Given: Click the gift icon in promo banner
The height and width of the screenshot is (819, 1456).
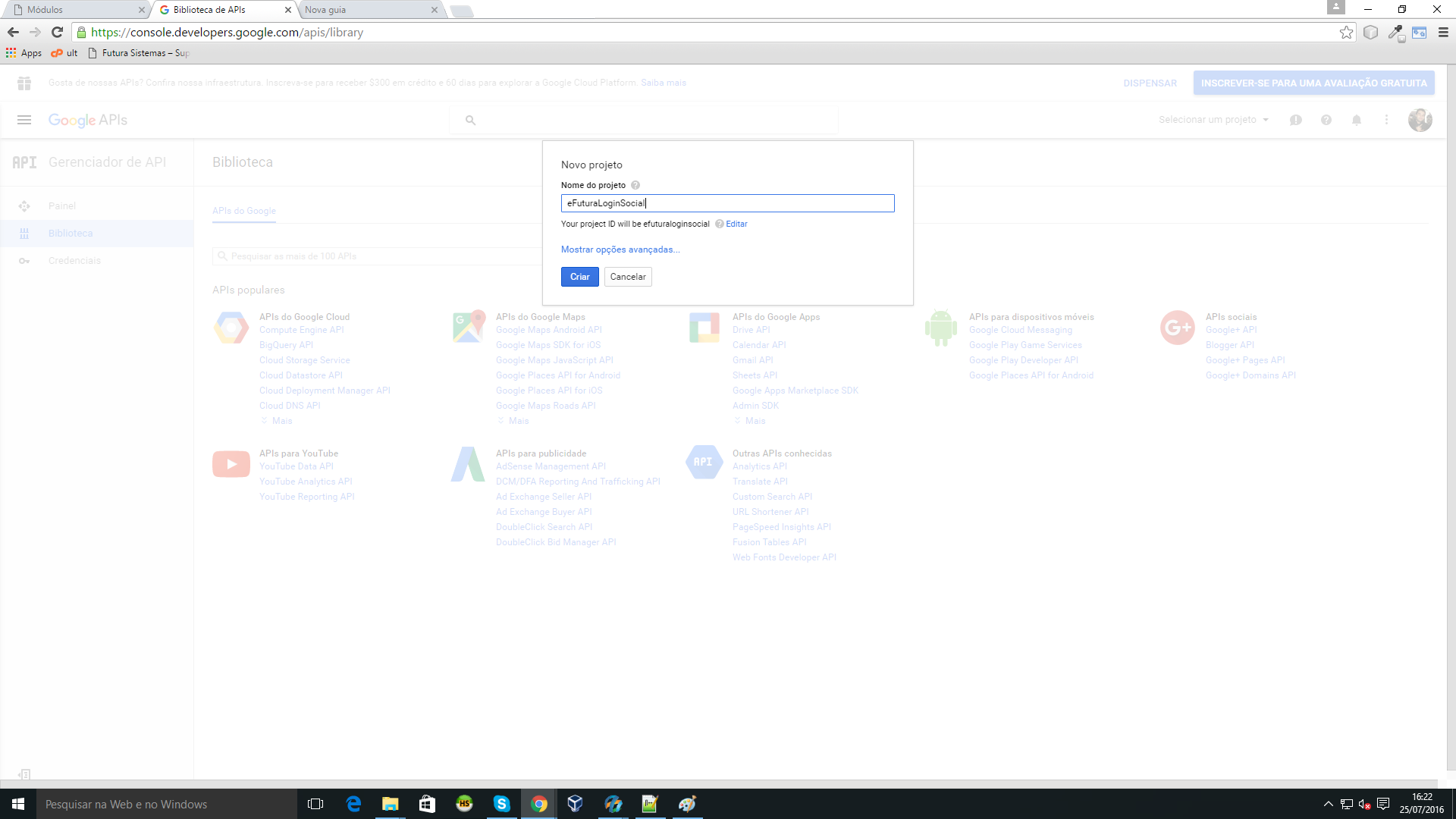Looking at the screenshot, I should click(x=24, y=83).
